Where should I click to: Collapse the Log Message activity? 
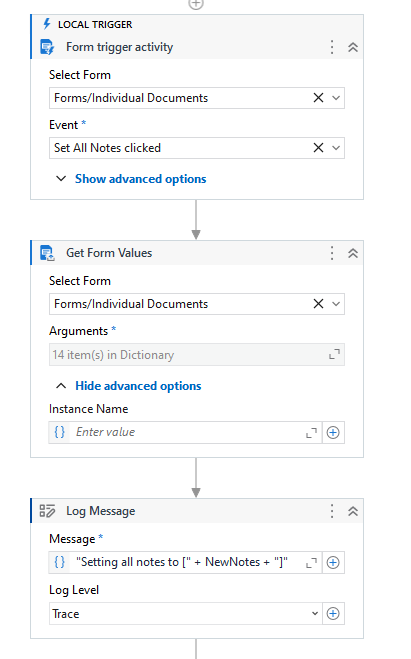(353, 511)
